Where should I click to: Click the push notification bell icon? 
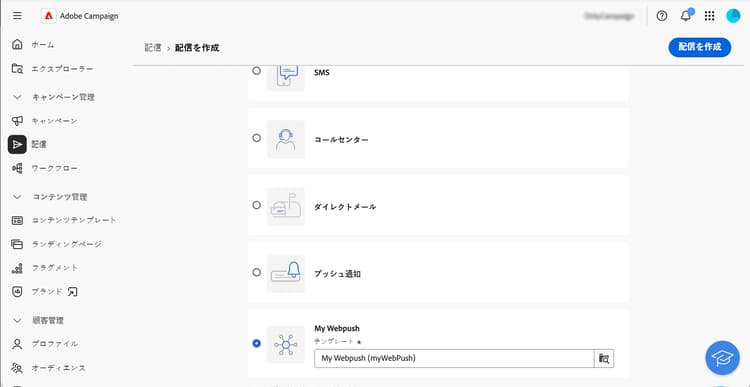[286, 273]
